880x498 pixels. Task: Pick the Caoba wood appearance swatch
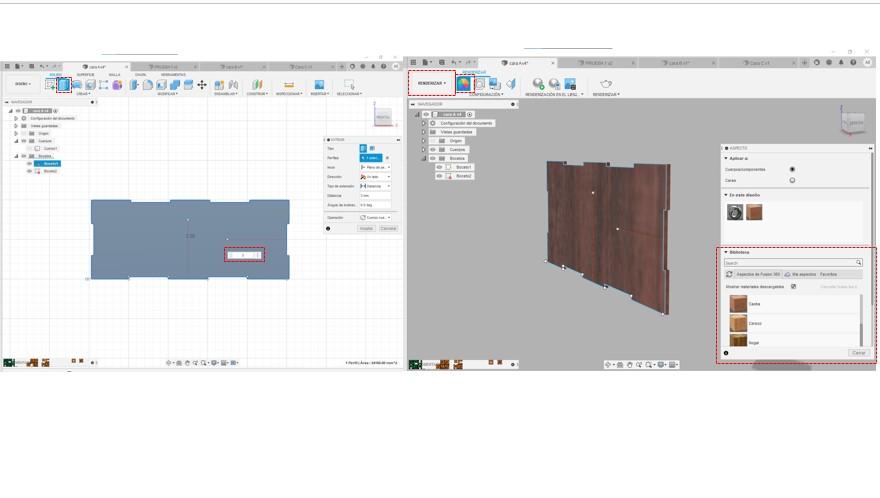click(738, 304)
